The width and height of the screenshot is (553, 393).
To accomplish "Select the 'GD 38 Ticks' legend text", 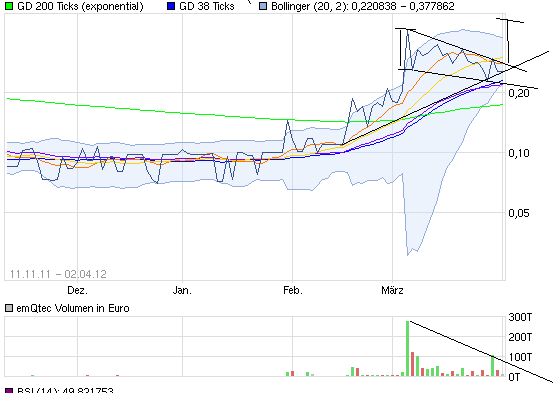I will coord(207,6).
